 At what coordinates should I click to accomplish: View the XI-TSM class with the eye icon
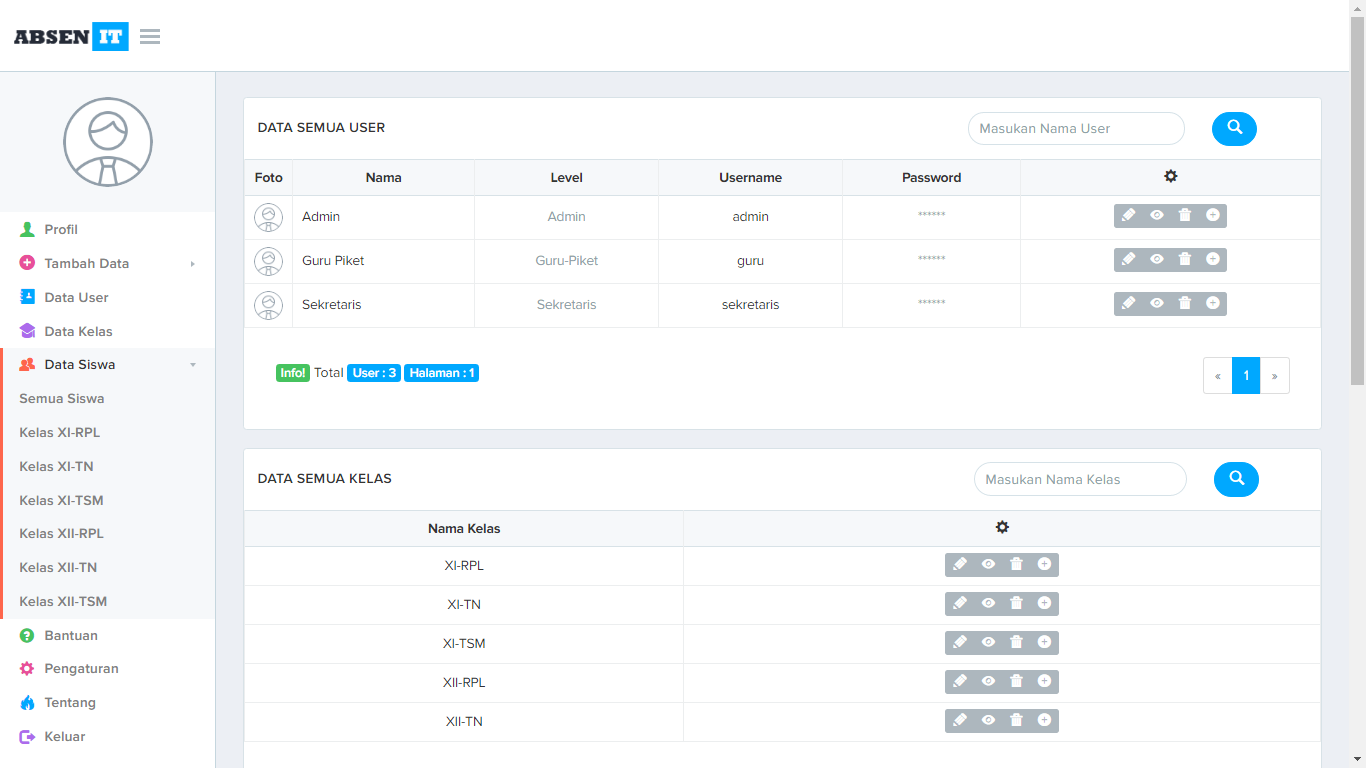pyautogui.click(x=988, y=642)
